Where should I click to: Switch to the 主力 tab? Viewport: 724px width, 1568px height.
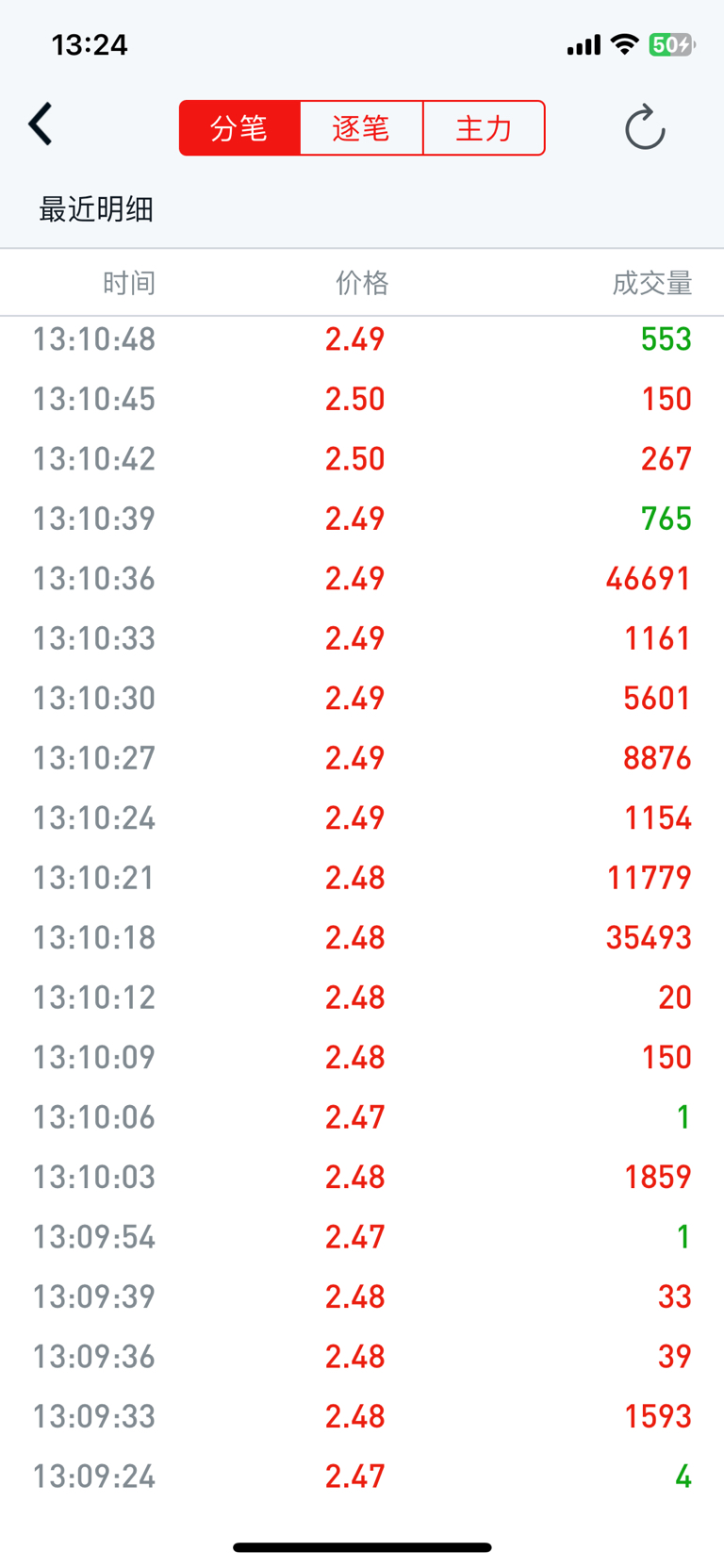click(x=484, y=128)
